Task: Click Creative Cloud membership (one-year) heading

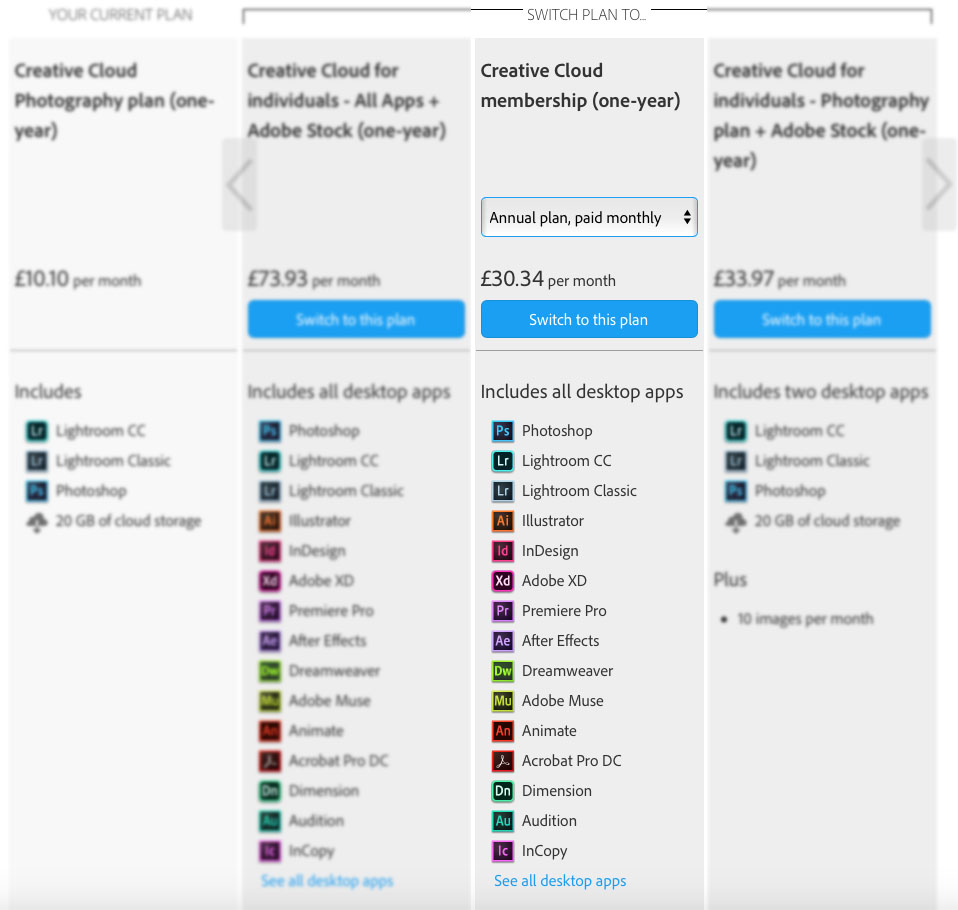Action: tap(580, 86)
